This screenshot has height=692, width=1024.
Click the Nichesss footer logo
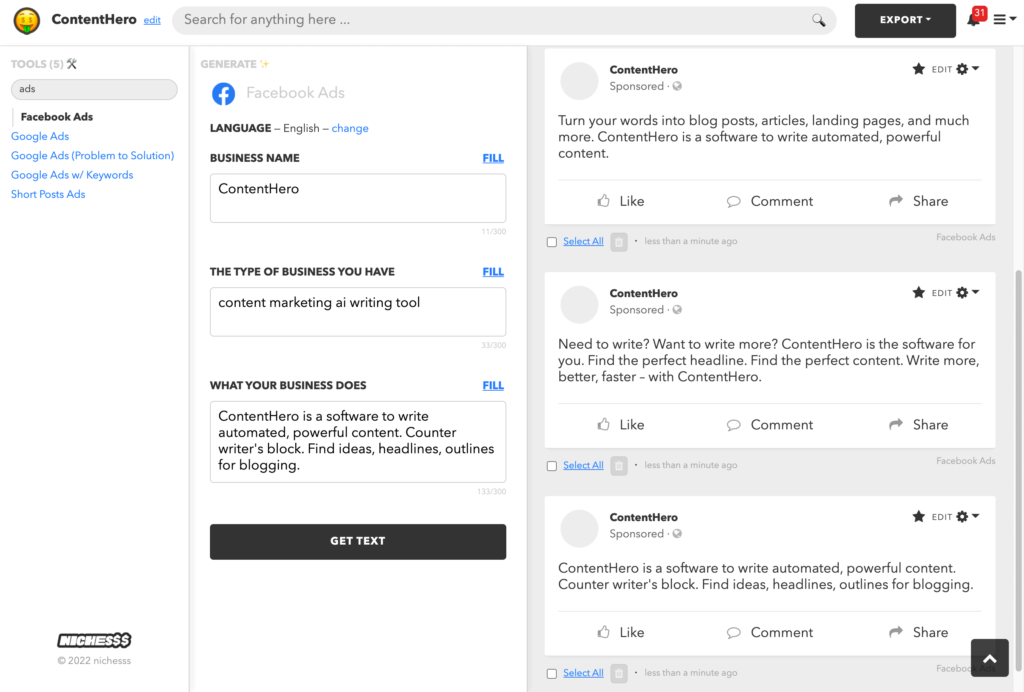94,640
